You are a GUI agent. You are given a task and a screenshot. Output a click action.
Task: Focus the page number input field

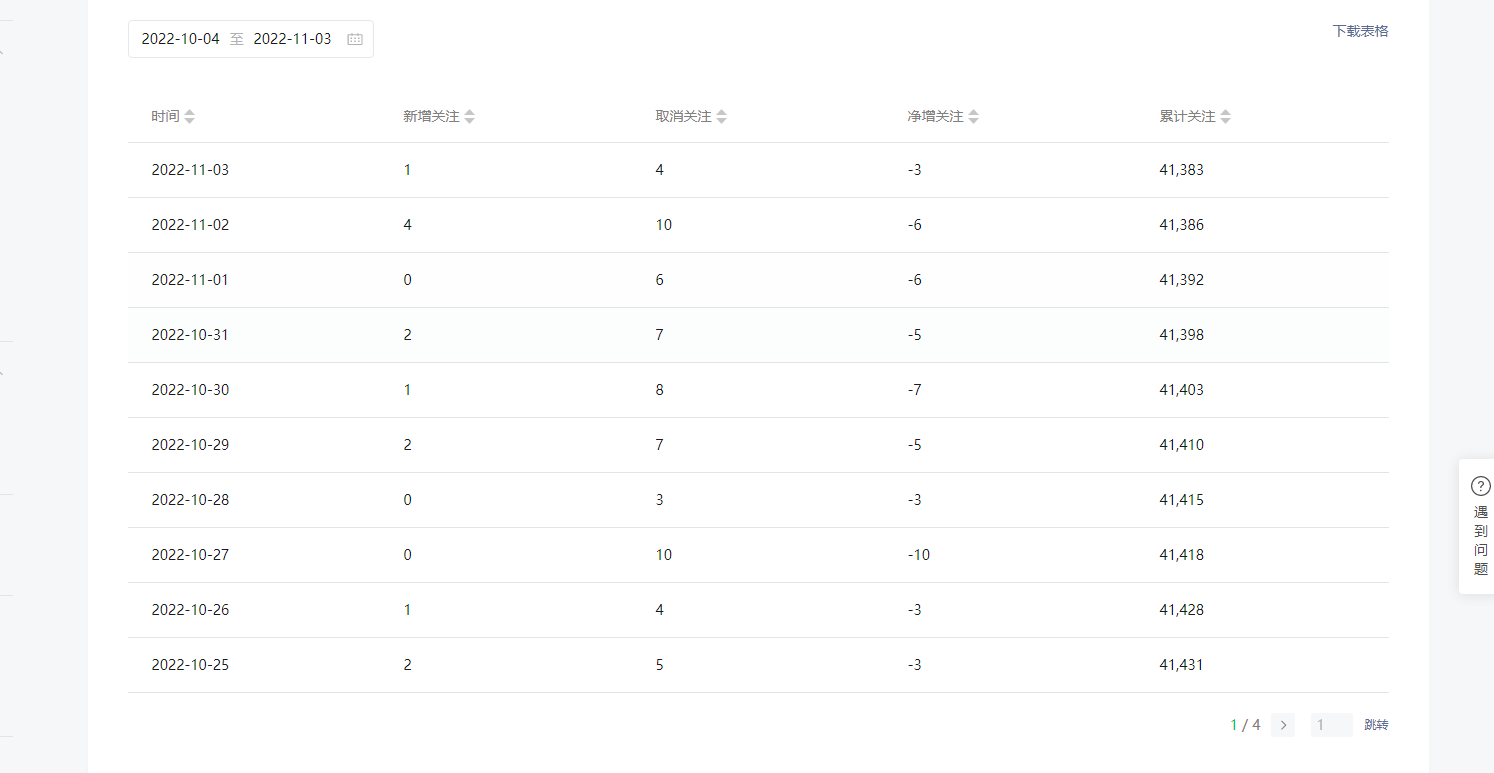pyautogui.click(x=1332, y=725)
